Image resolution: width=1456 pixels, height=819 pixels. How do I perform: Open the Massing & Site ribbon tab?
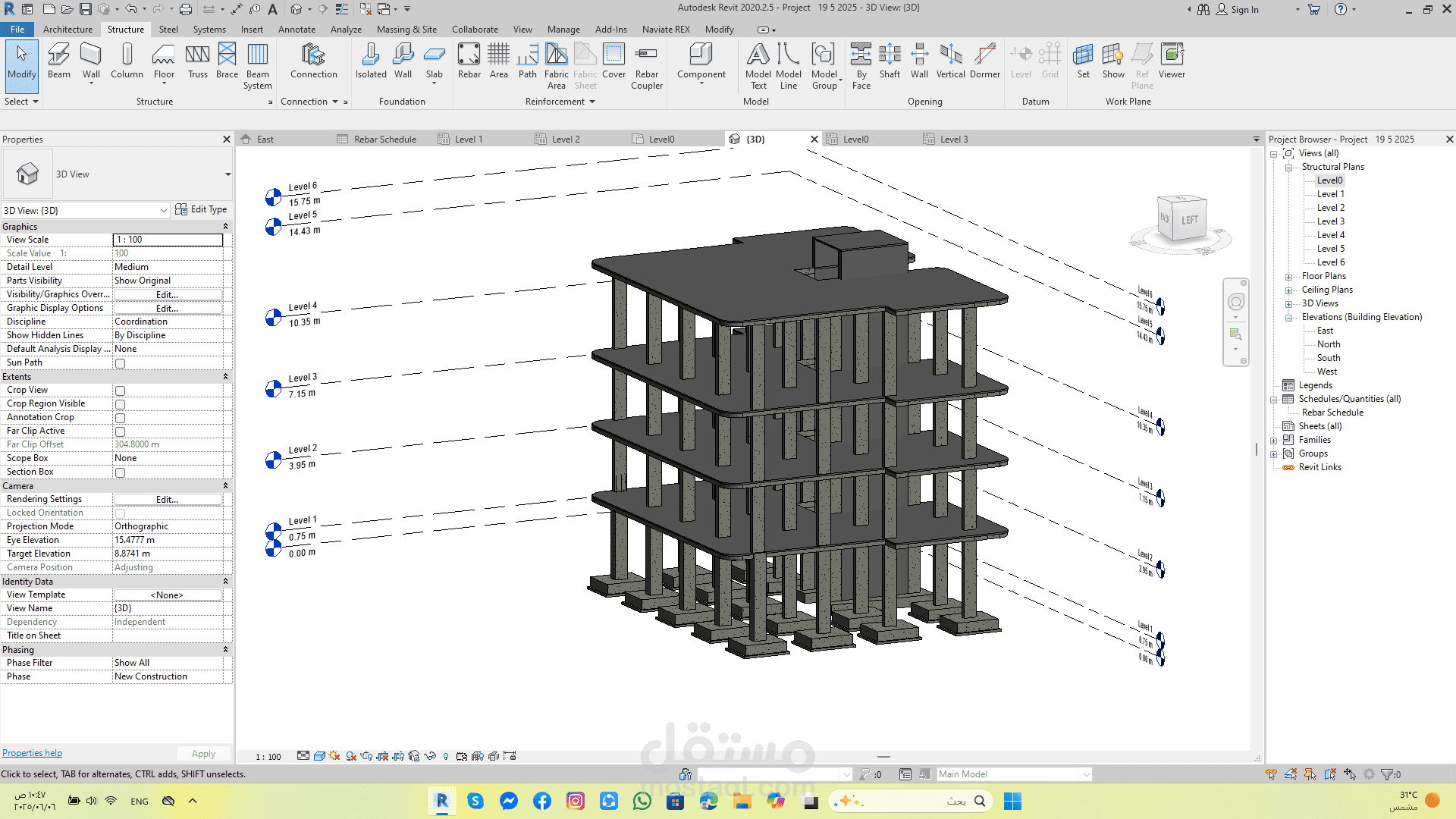[x=406, y=30]
